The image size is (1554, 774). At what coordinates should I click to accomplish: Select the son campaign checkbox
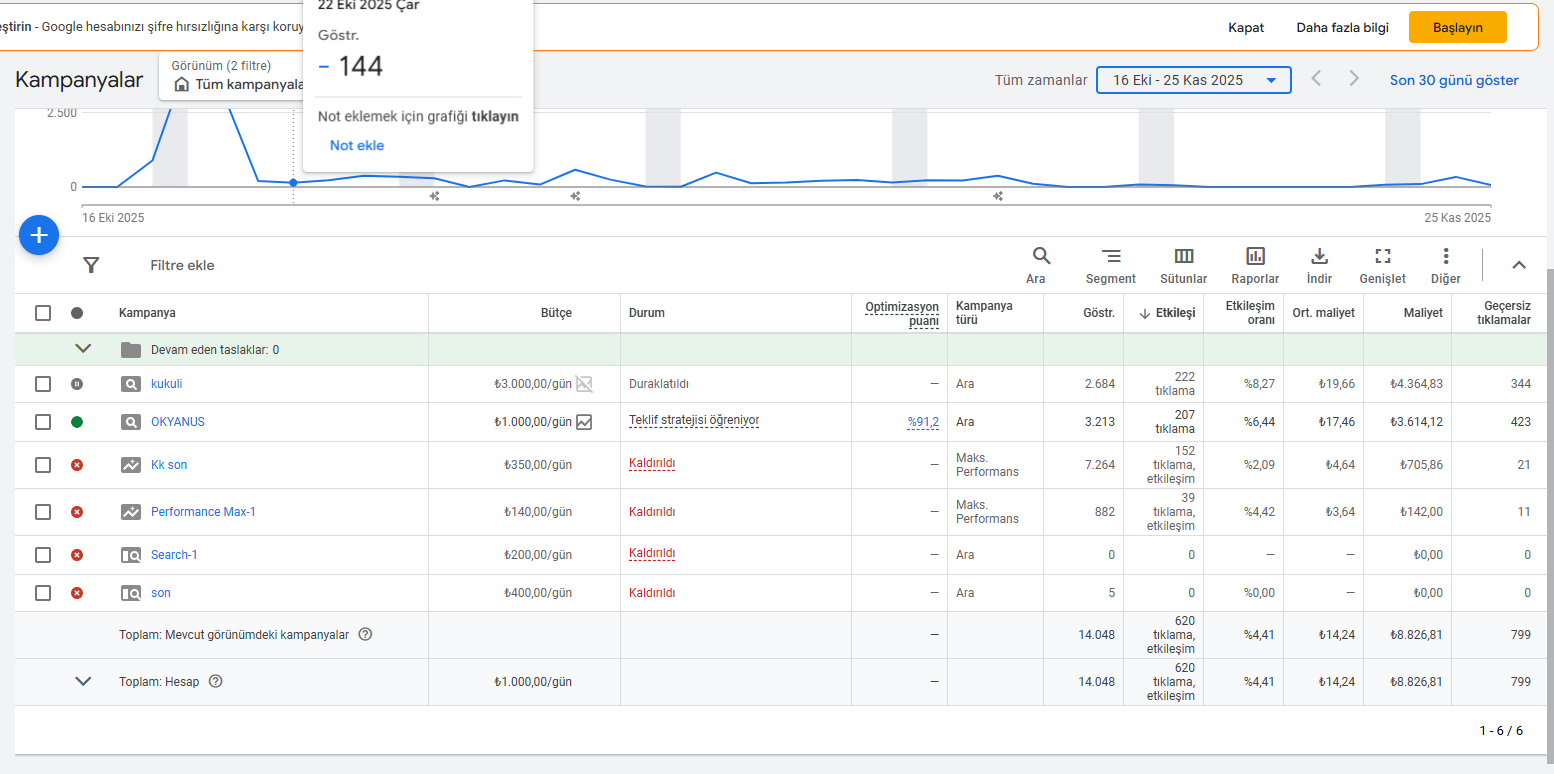click(43, 593)
